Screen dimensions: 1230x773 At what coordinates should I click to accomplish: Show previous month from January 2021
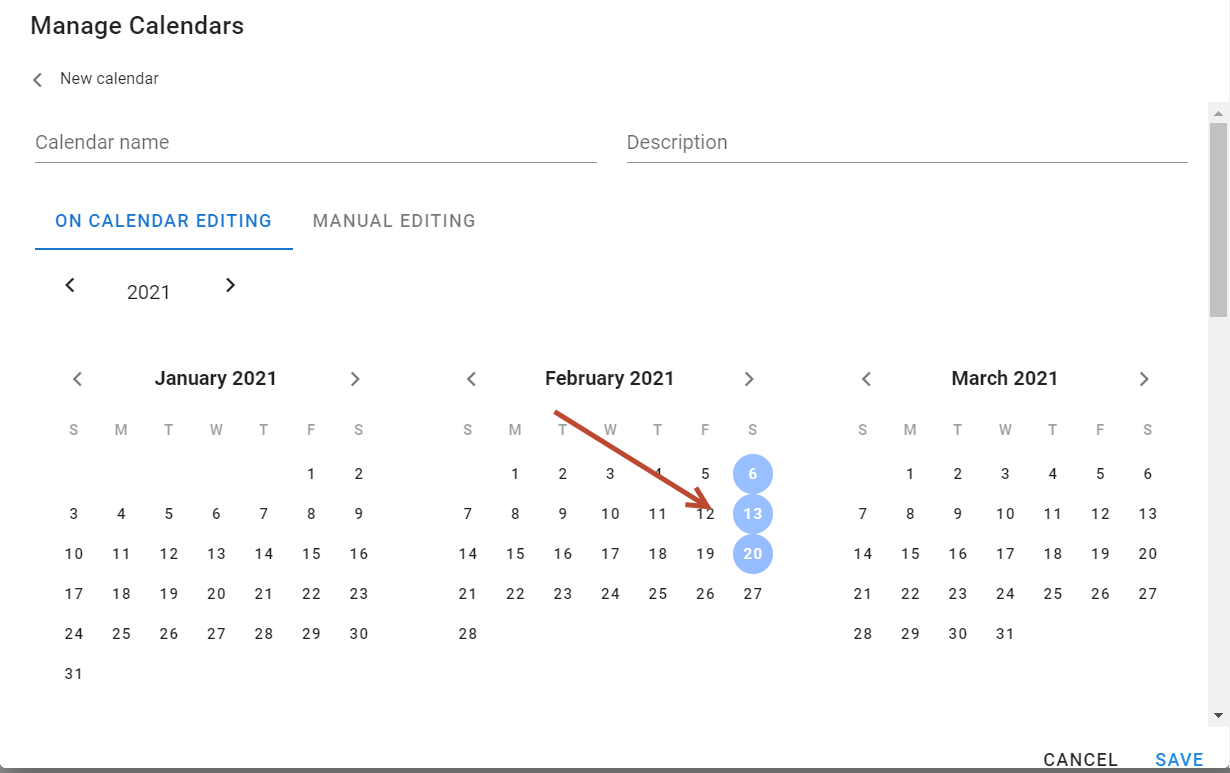(x=77, y=379)
